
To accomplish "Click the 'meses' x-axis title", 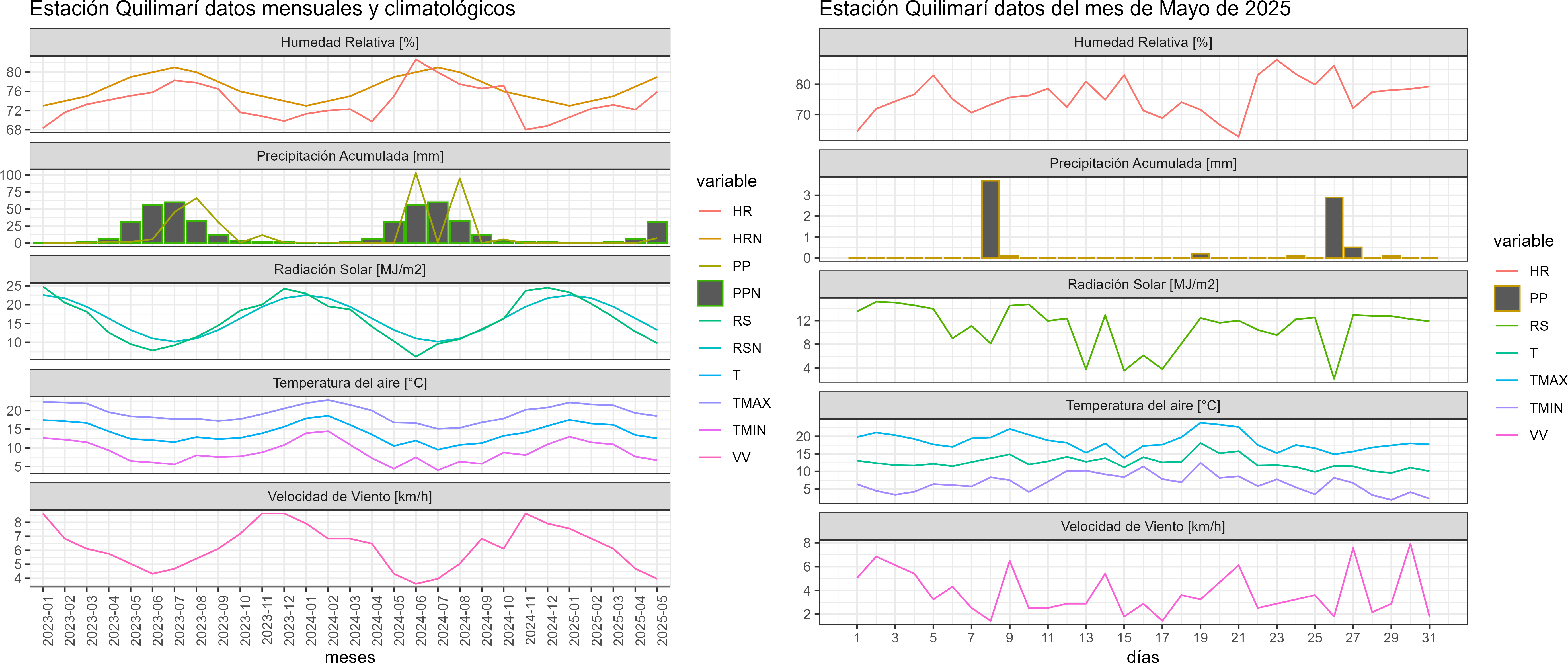I will (349, 657).
